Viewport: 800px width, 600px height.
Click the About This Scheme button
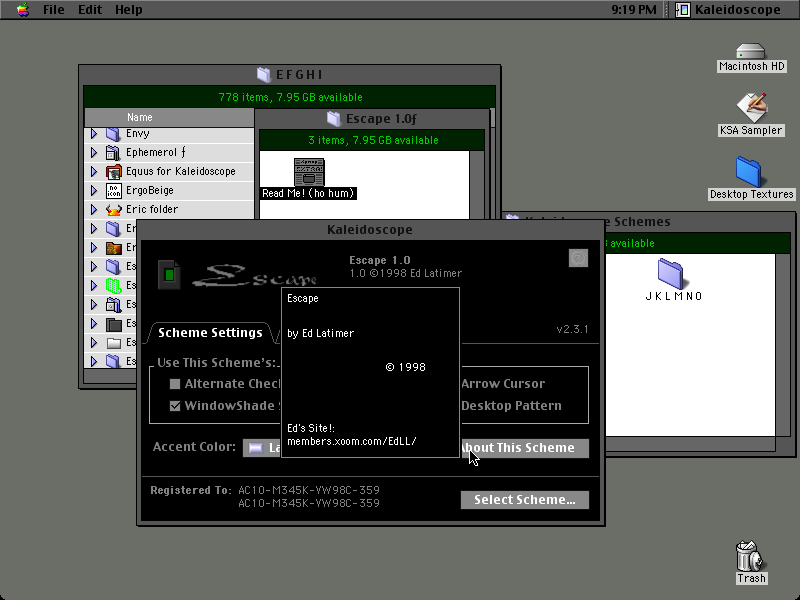(x=524, y=448)
